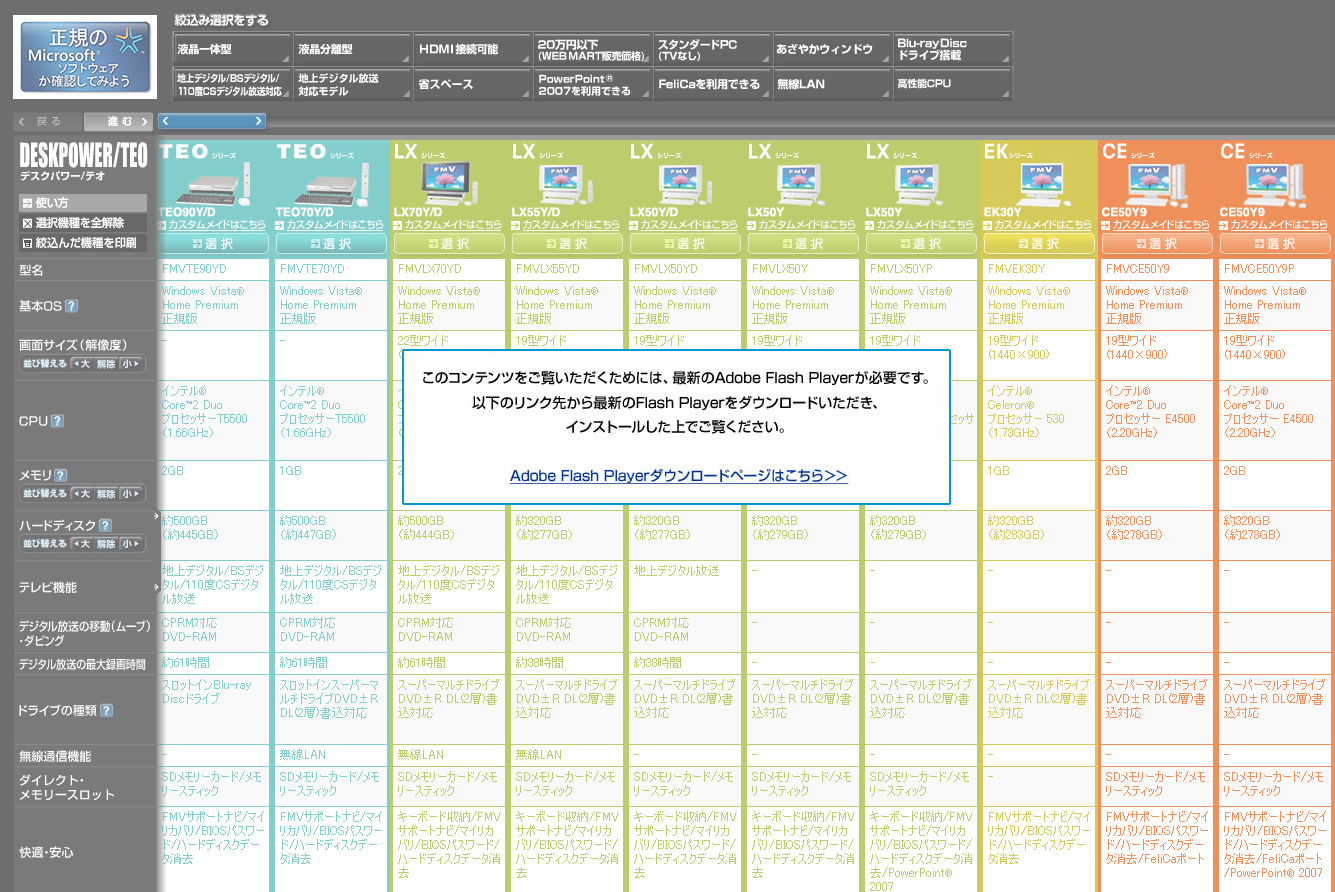Viewport: 1335px width, 892px height.
Task: Click the 基本OS help question-mark icon
Action: (x=72, y=306)
